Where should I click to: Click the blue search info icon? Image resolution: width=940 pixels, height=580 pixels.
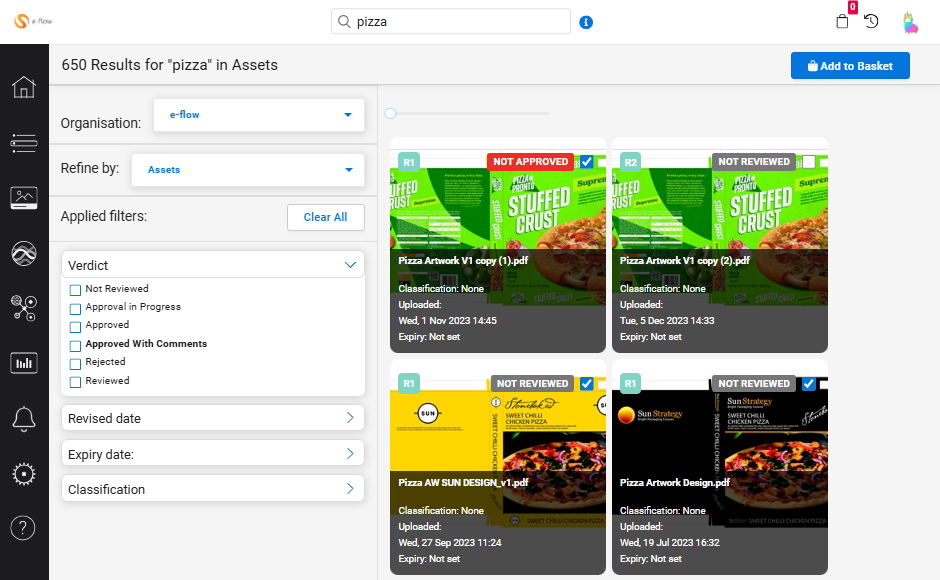coord(586,22)
